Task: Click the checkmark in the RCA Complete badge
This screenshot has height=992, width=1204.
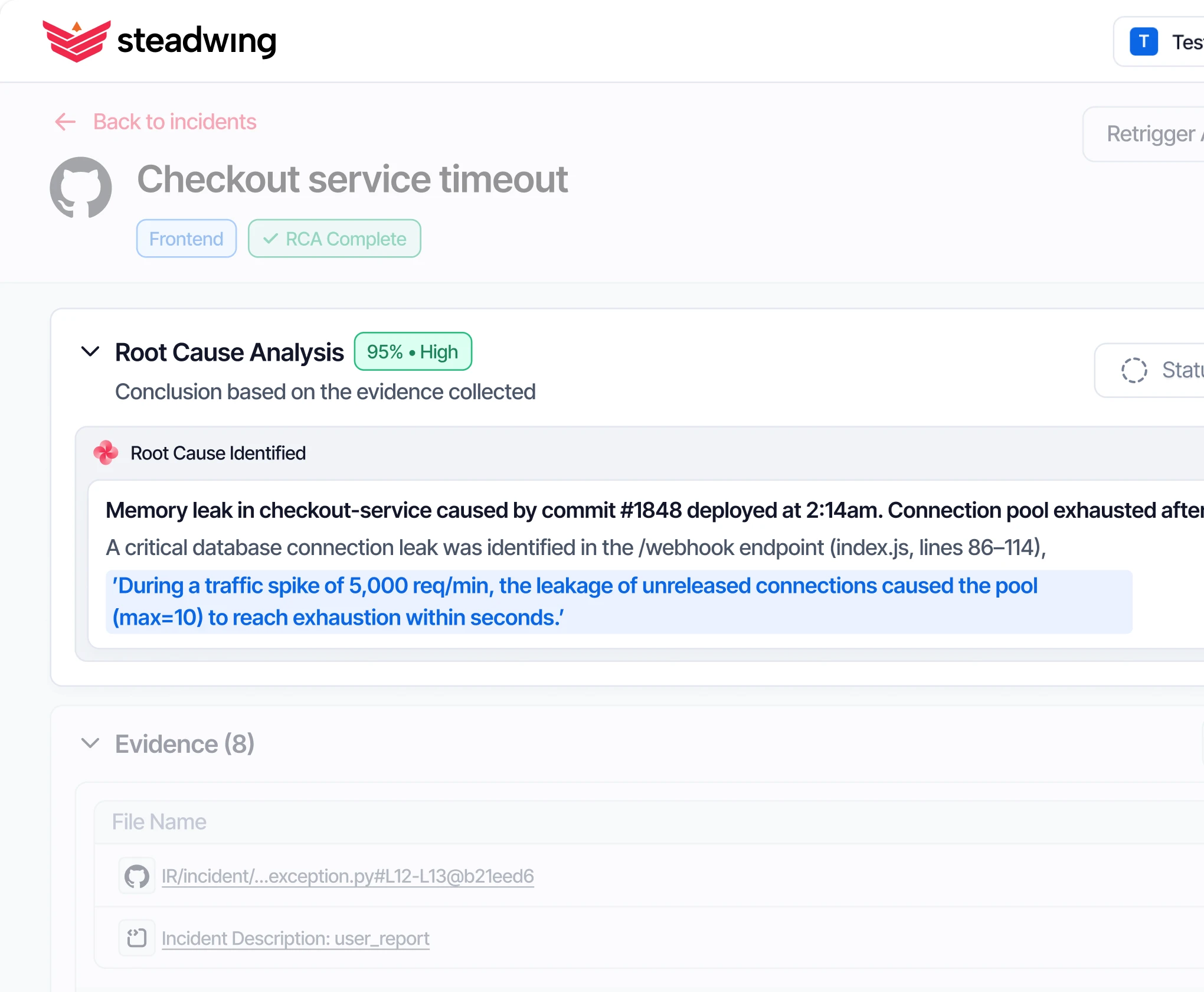Action: tap(270, 239)
